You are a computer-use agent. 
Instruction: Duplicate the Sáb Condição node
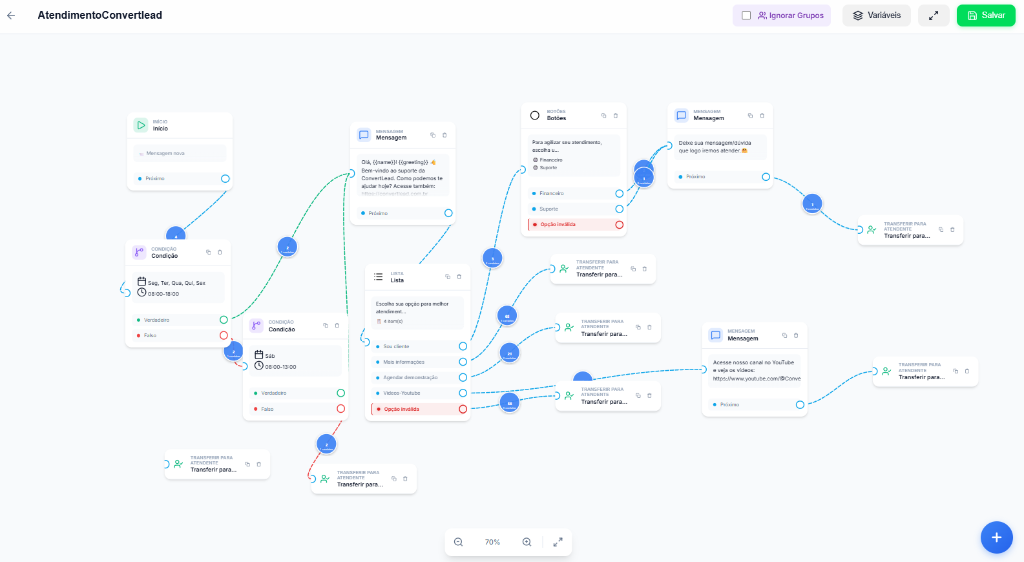(x=325, y=325)
